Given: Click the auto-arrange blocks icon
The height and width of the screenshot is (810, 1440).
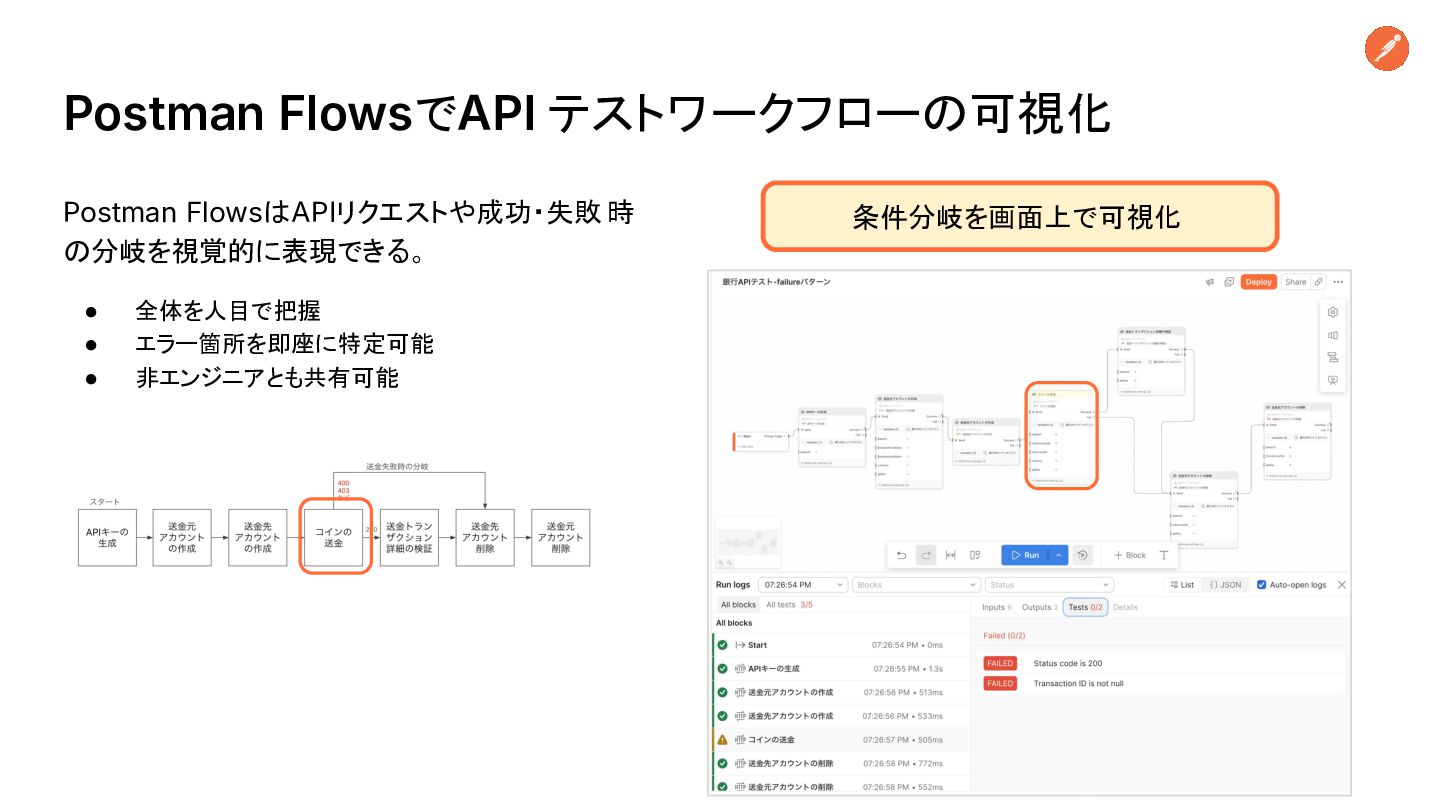Looking at the screenshot, I should pyautogui.click(x=975, y=555).
